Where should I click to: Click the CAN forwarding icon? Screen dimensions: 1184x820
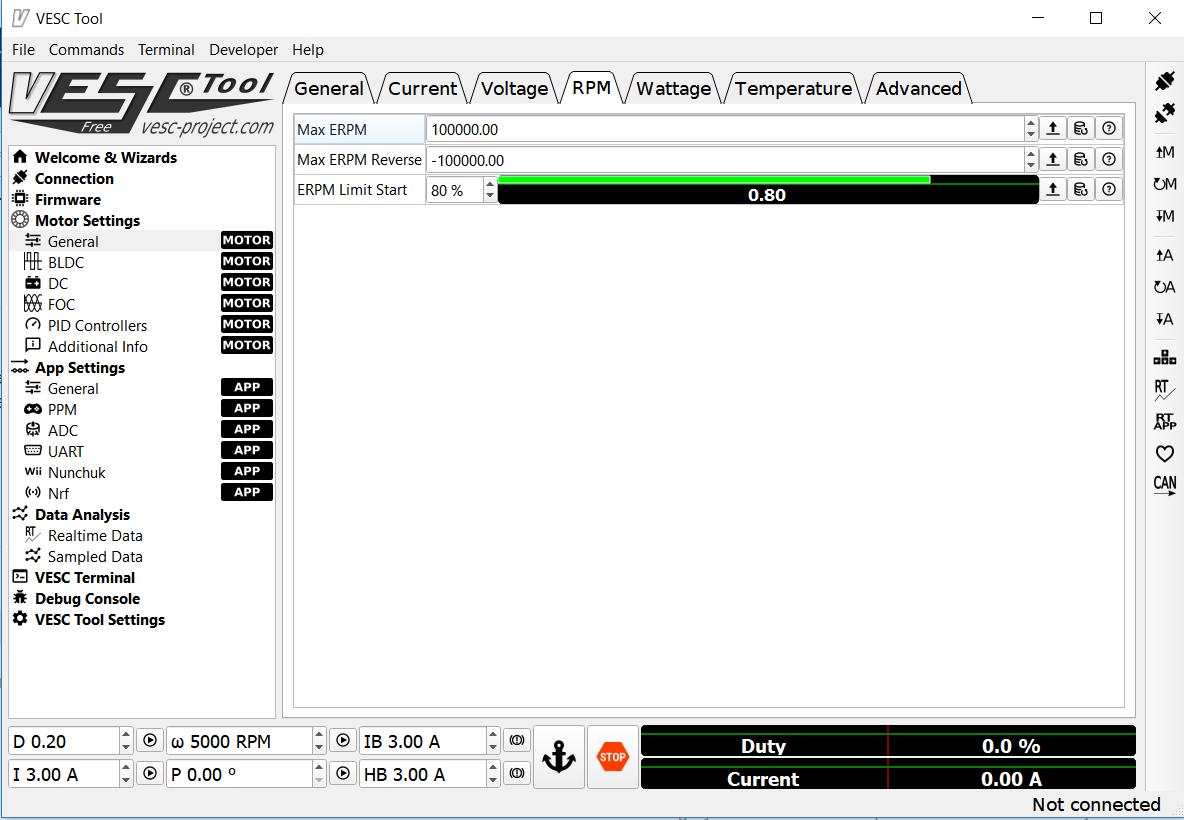pos(1164,486)
